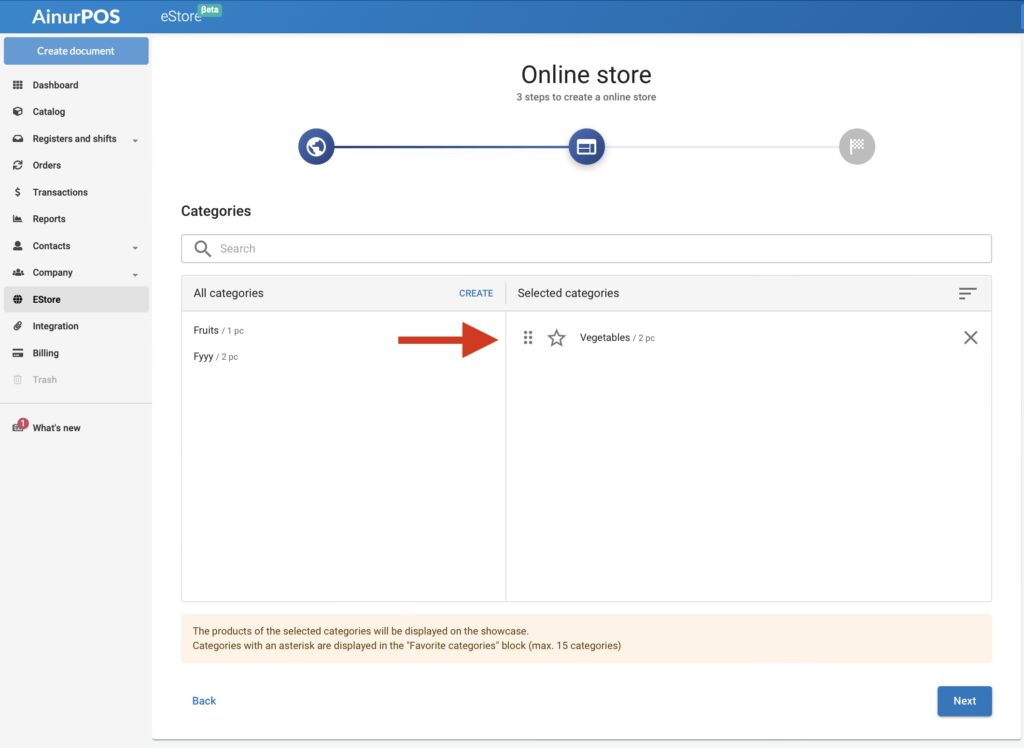Expand the Company submenu arrow

[135, 274]
